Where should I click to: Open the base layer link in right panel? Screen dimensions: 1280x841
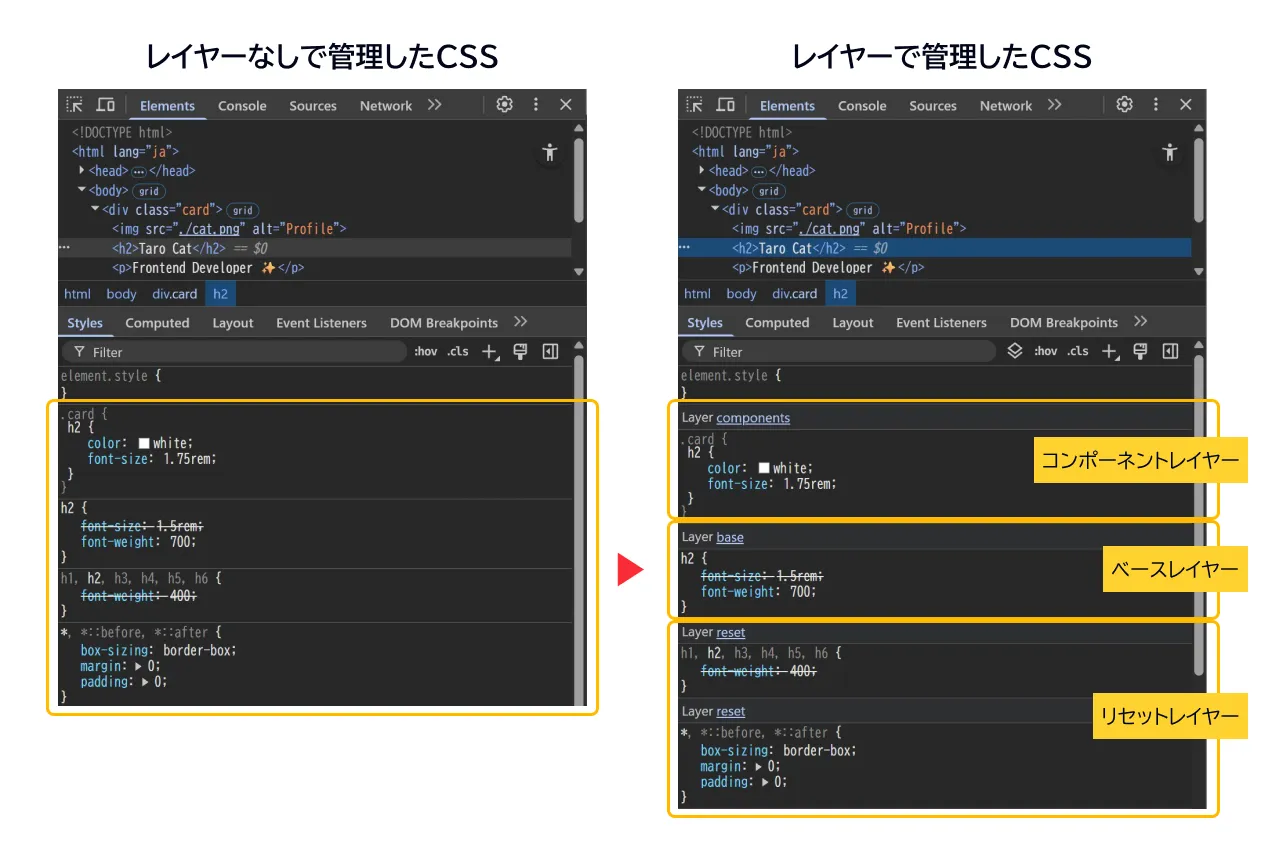click(730, 537)
